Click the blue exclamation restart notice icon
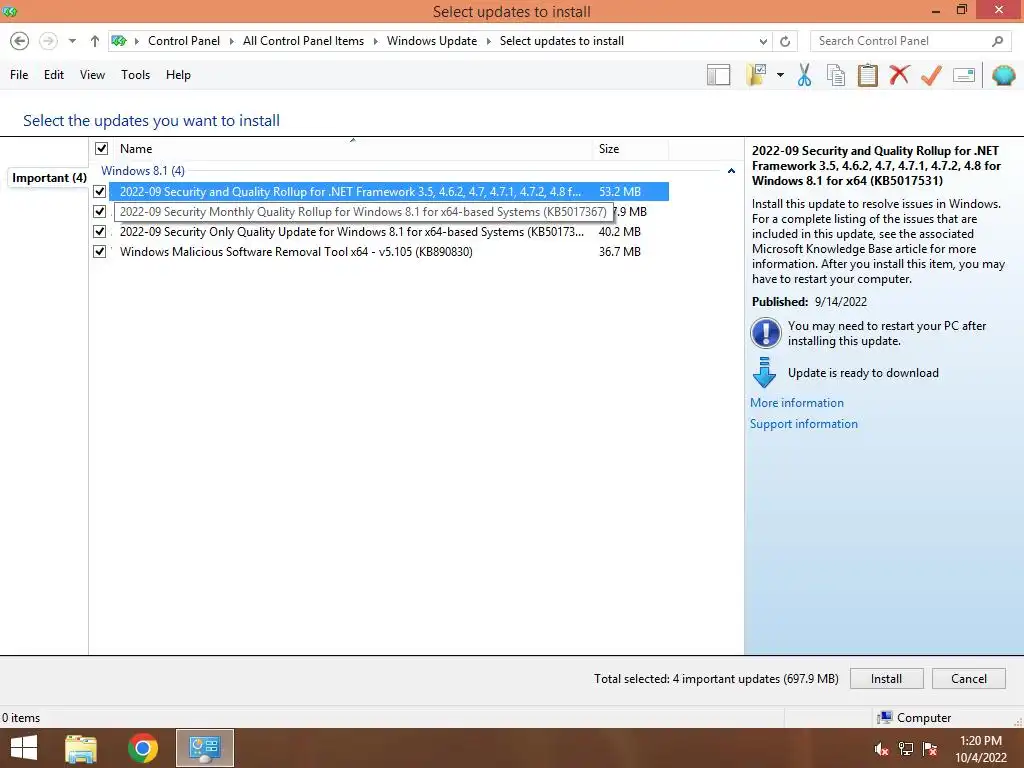 pyautogui.click(x=765, y=333)
